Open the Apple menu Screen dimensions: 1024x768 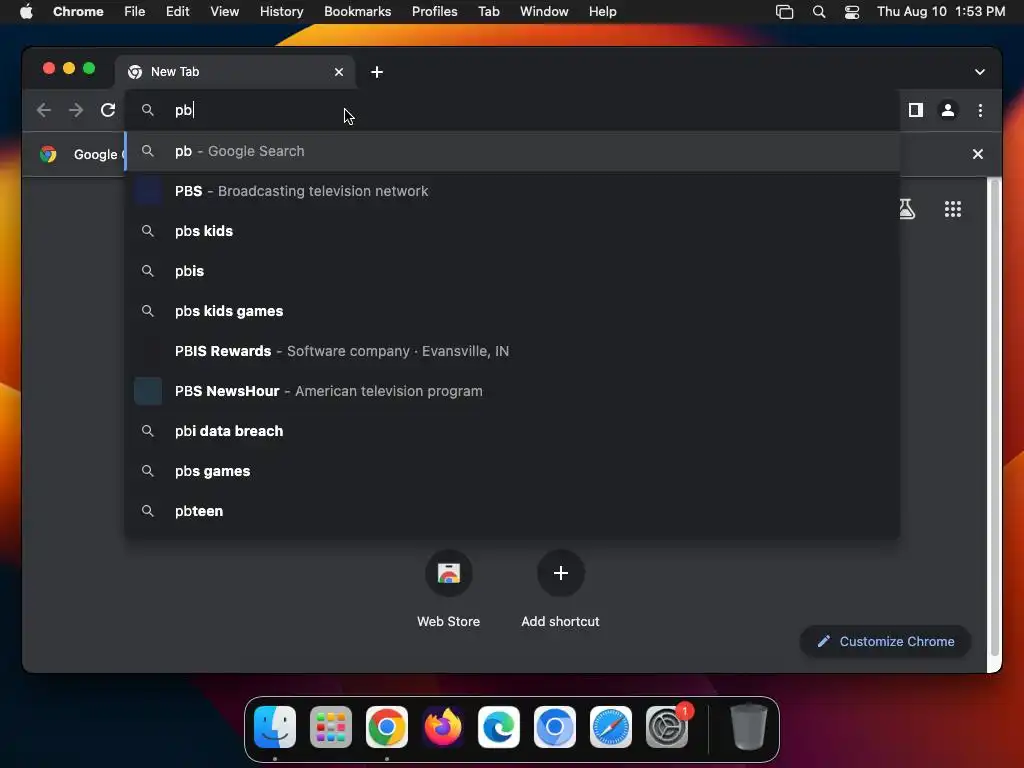[26, 11]
